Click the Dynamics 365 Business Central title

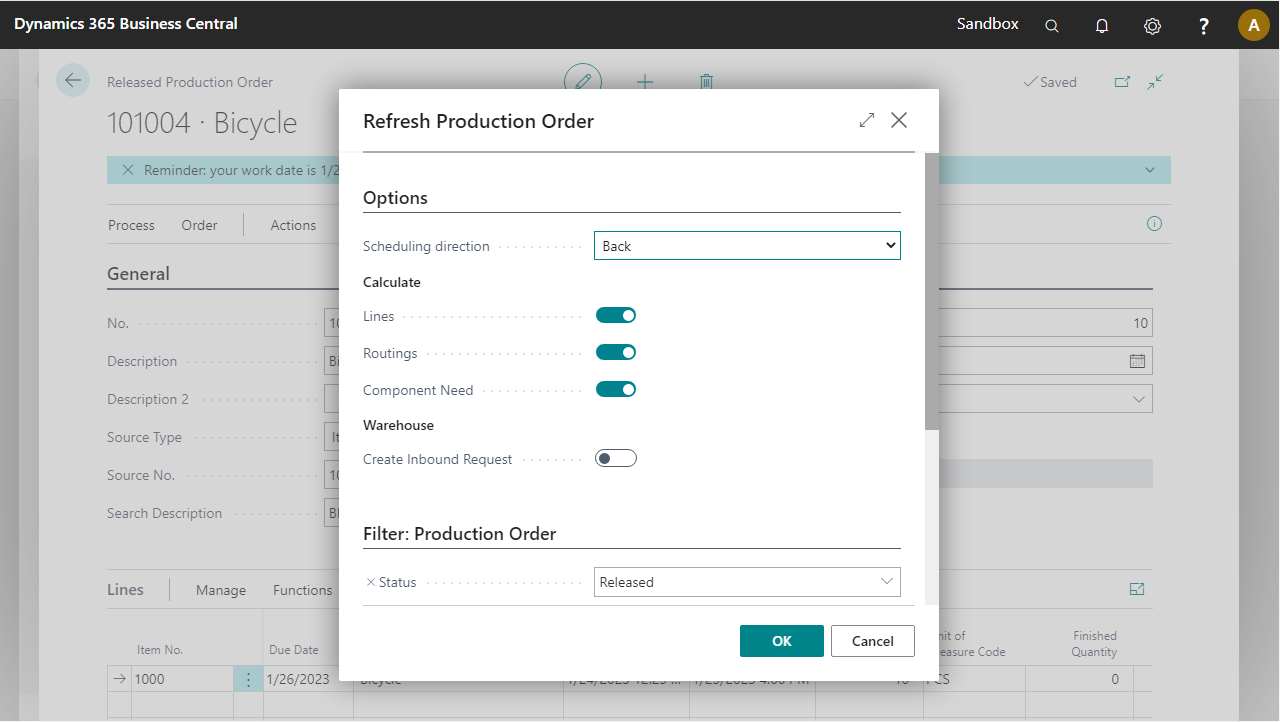[126, 24]
